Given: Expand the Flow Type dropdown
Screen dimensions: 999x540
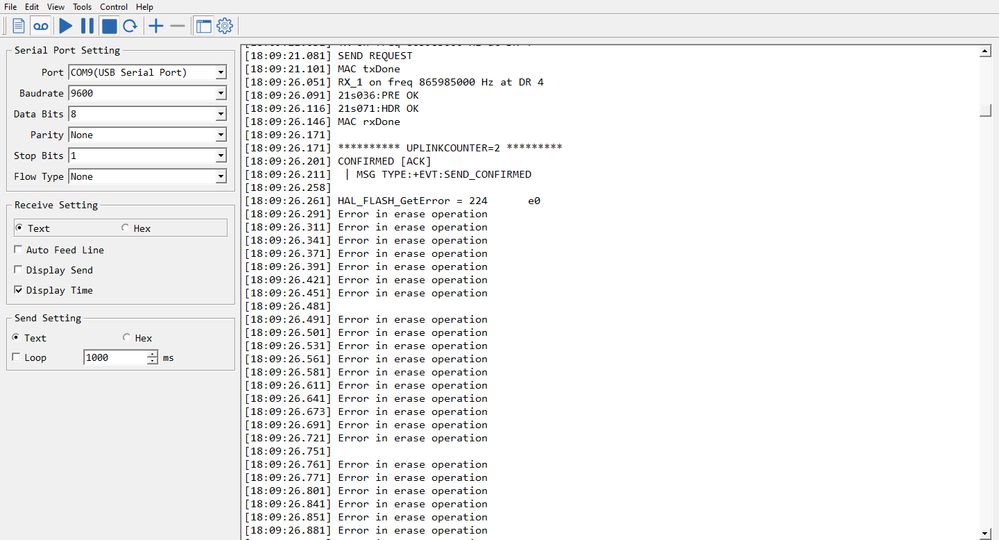Looking at the screenshot, I should pos(220,176).
